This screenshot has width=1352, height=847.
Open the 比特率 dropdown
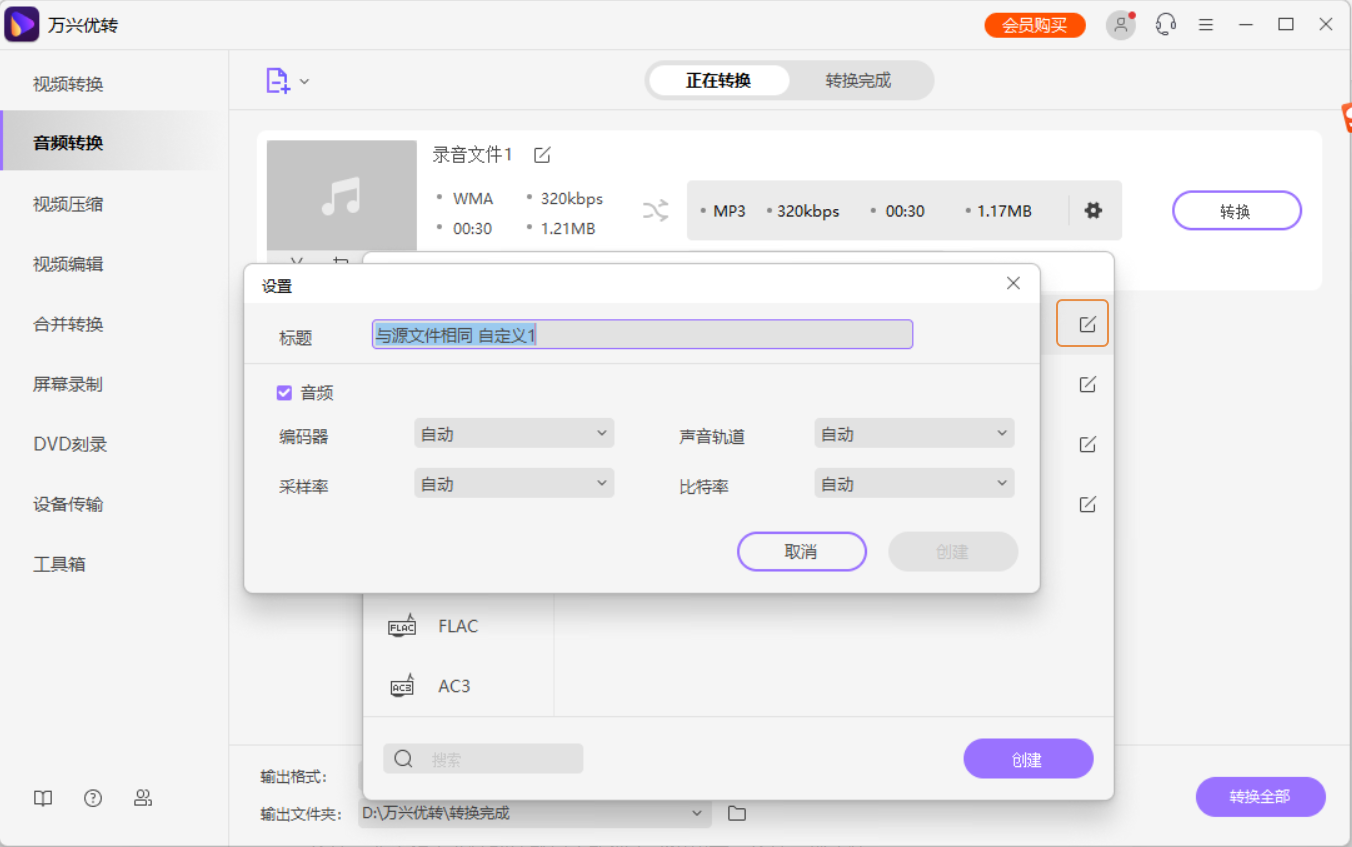(x=913, y=483)
